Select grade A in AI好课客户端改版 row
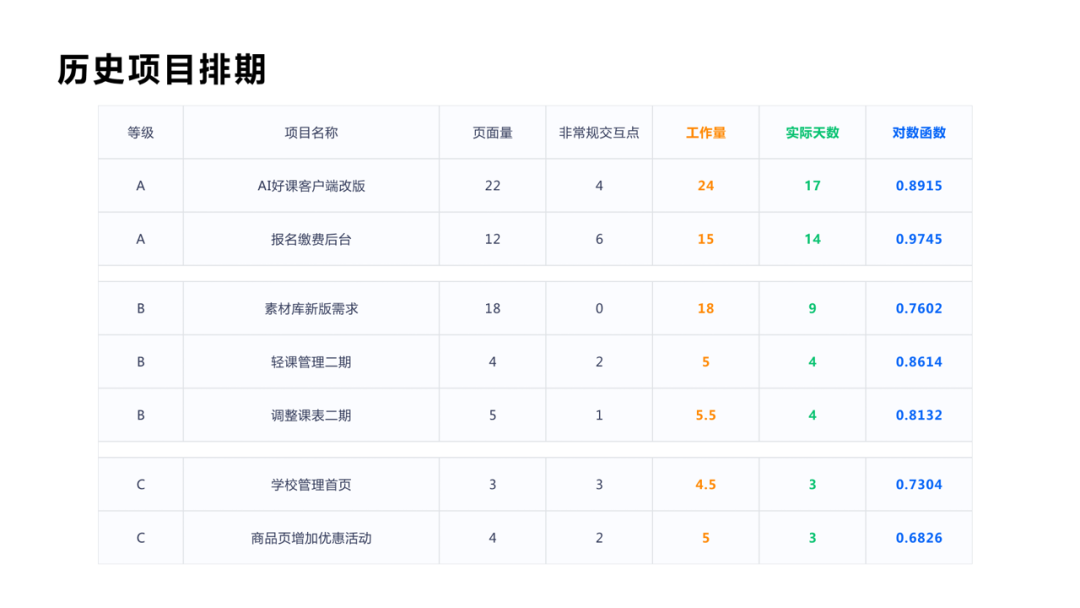1080x608 pixels. [x=141, y=186]
